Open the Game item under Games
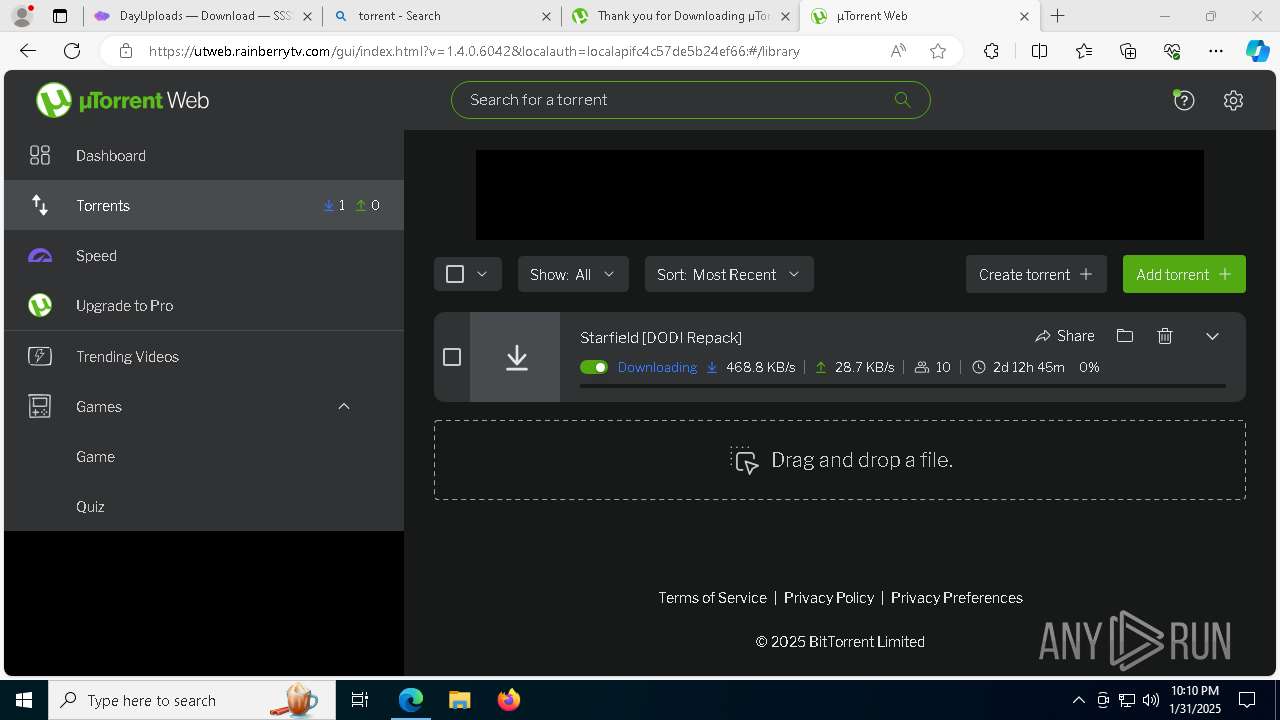This screenshot has height=720, width=1280. pyautogui.click(x=204, y=456)
